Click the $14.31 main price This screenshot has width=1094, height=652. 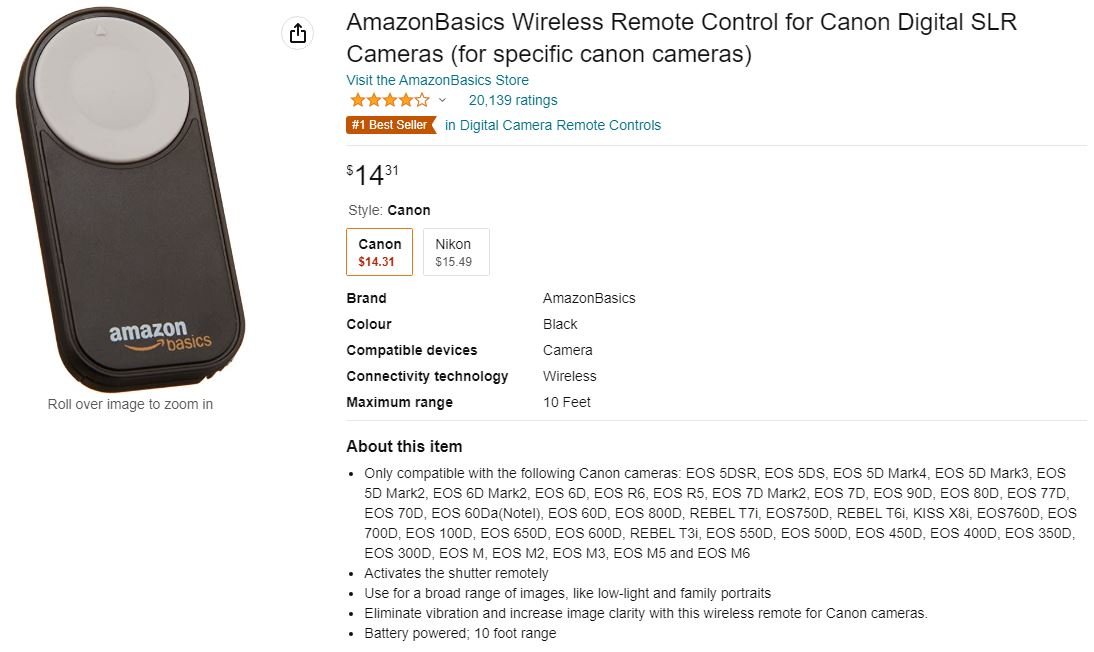pos(372,175)
